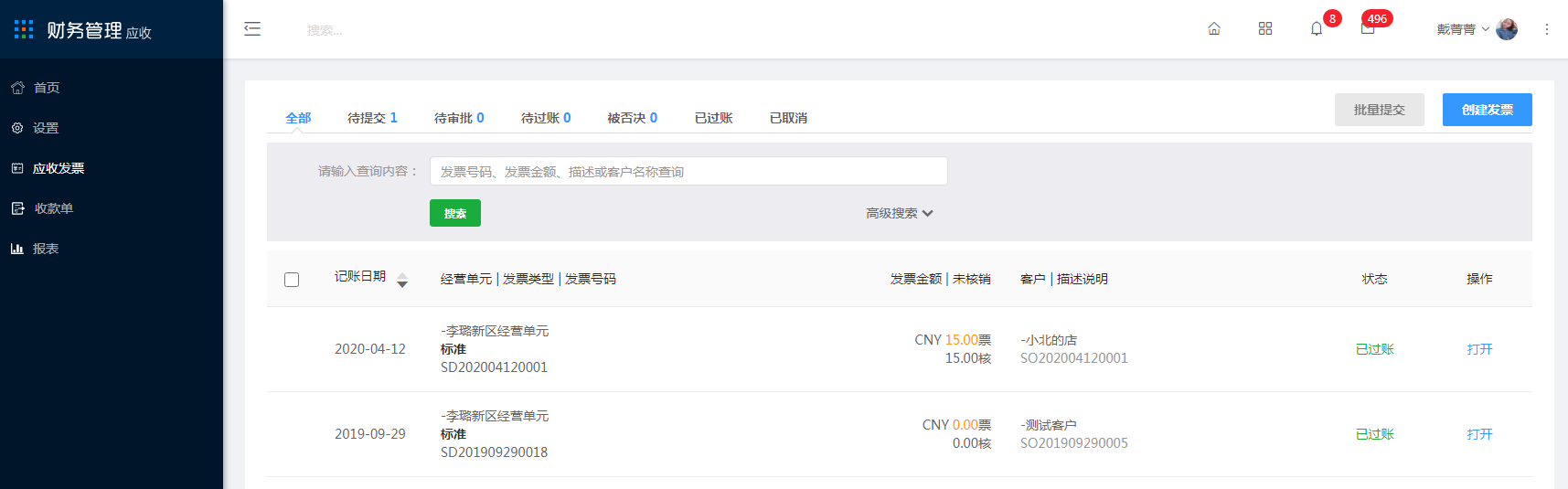Click 已过账 status in the 2020-04-12 row

click(x=1374, y=349)
